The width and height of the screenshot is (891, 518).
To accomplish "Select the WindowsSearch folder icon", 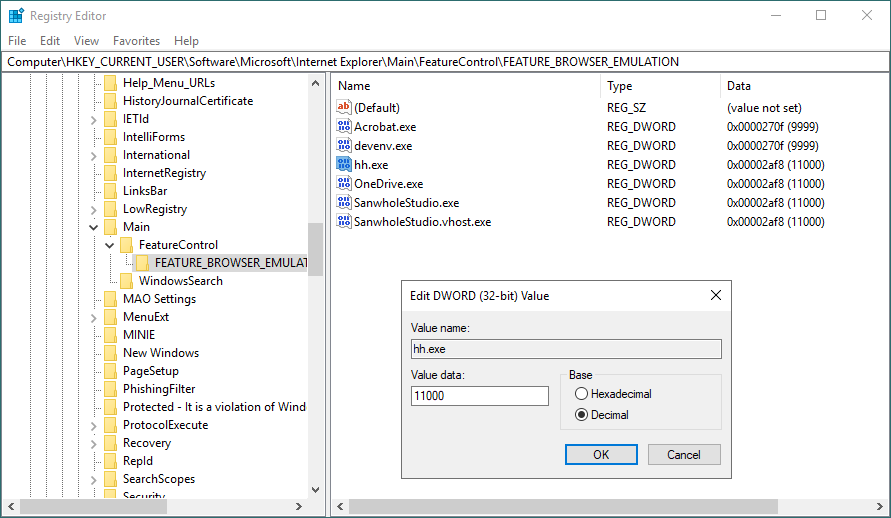I will [127, 281].
